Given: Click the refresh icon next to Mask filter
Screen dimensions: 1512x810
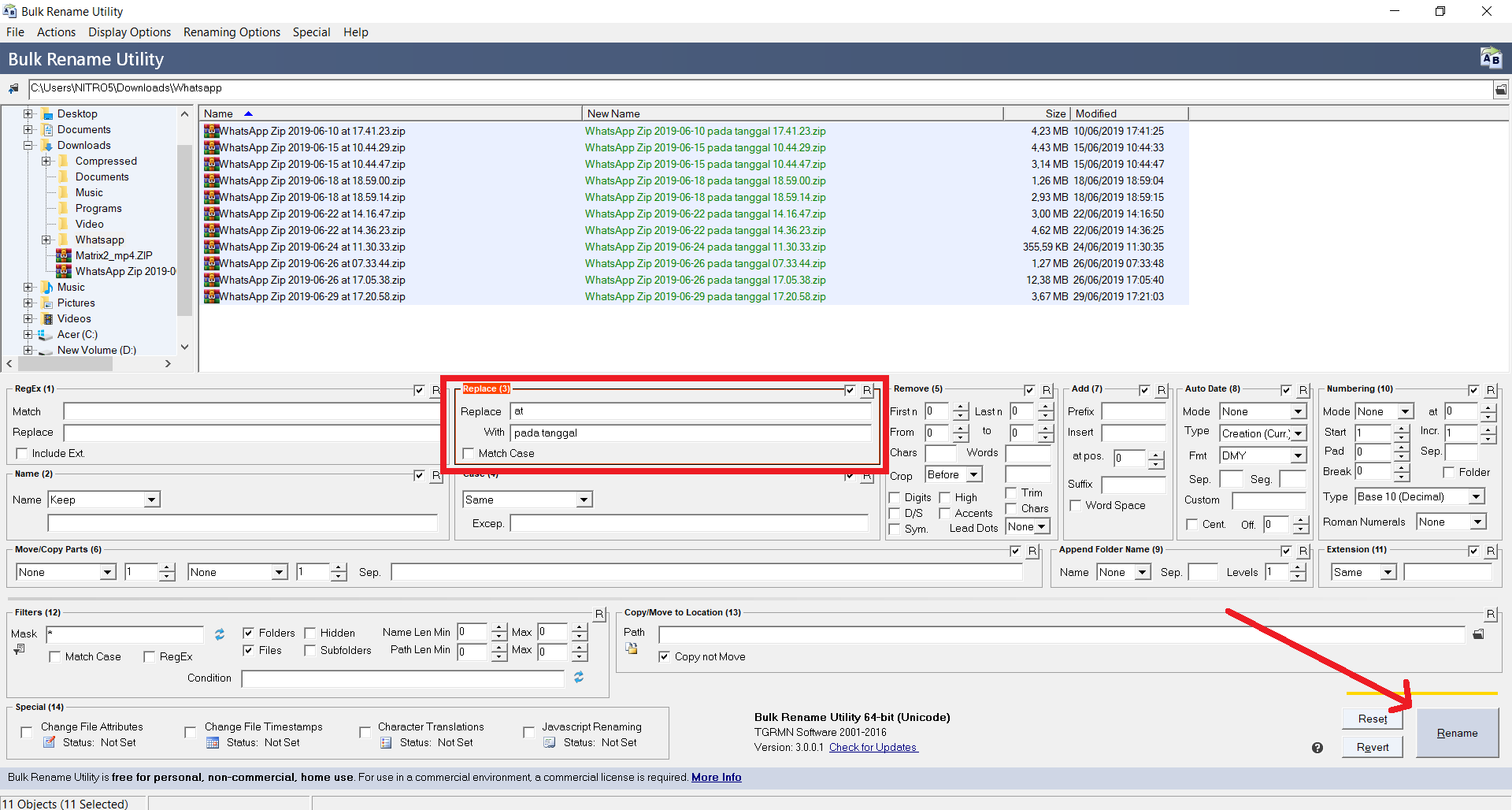Looking at the screenshot, I should 220,634.
